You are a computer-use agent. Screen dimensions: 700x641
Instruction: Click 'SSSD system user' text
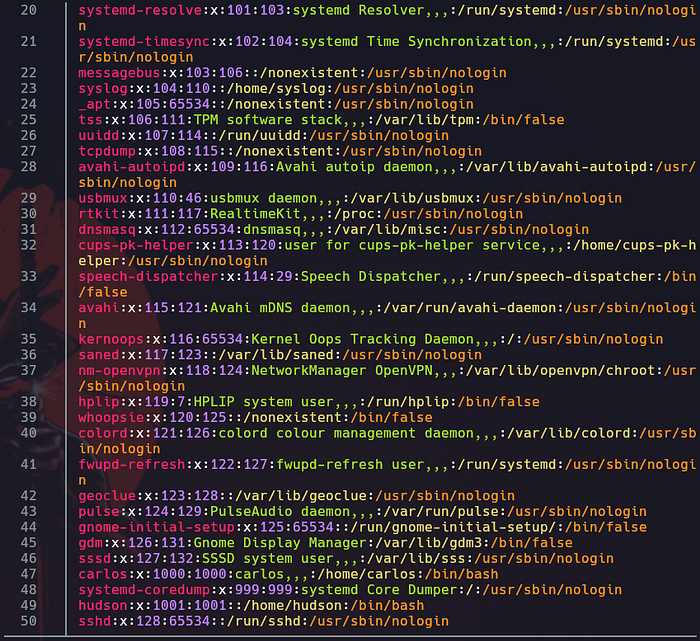267,558
